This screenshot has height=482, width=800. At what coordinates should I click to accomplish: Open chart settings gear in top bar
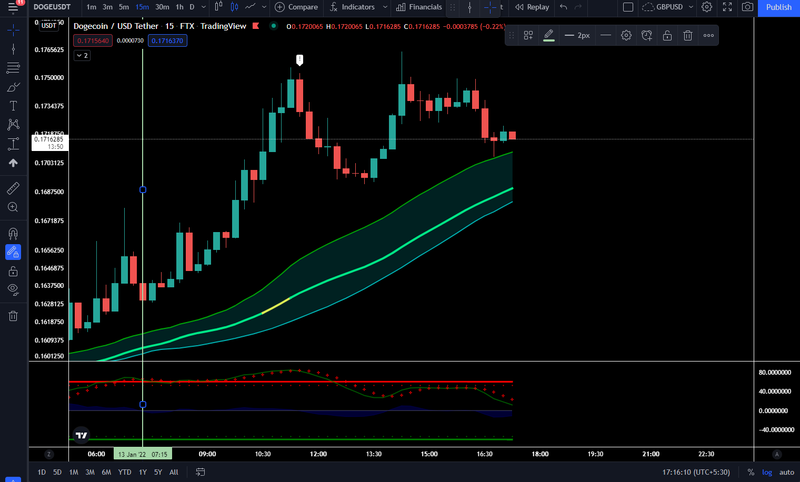(707, 7)
